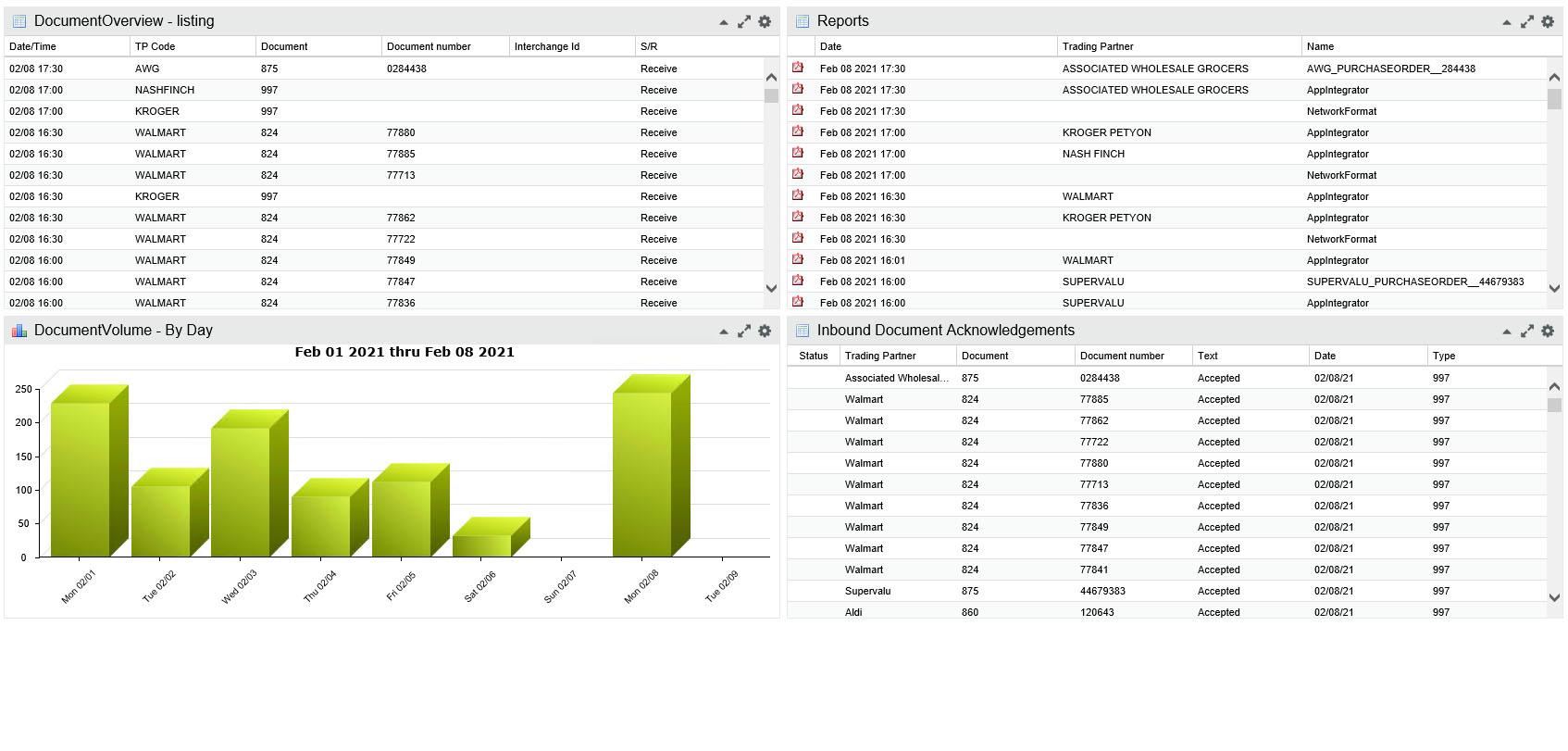
Task: Sort DocumentOverview by Interchange Id column
Action: [x=572, y=46]
